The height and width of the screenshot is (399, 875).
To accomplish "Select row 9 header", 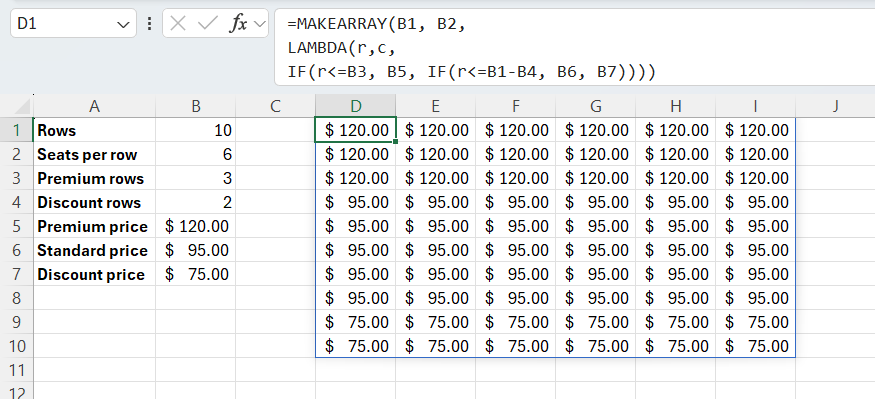I will pyautogui.click(x=17, y=322).
